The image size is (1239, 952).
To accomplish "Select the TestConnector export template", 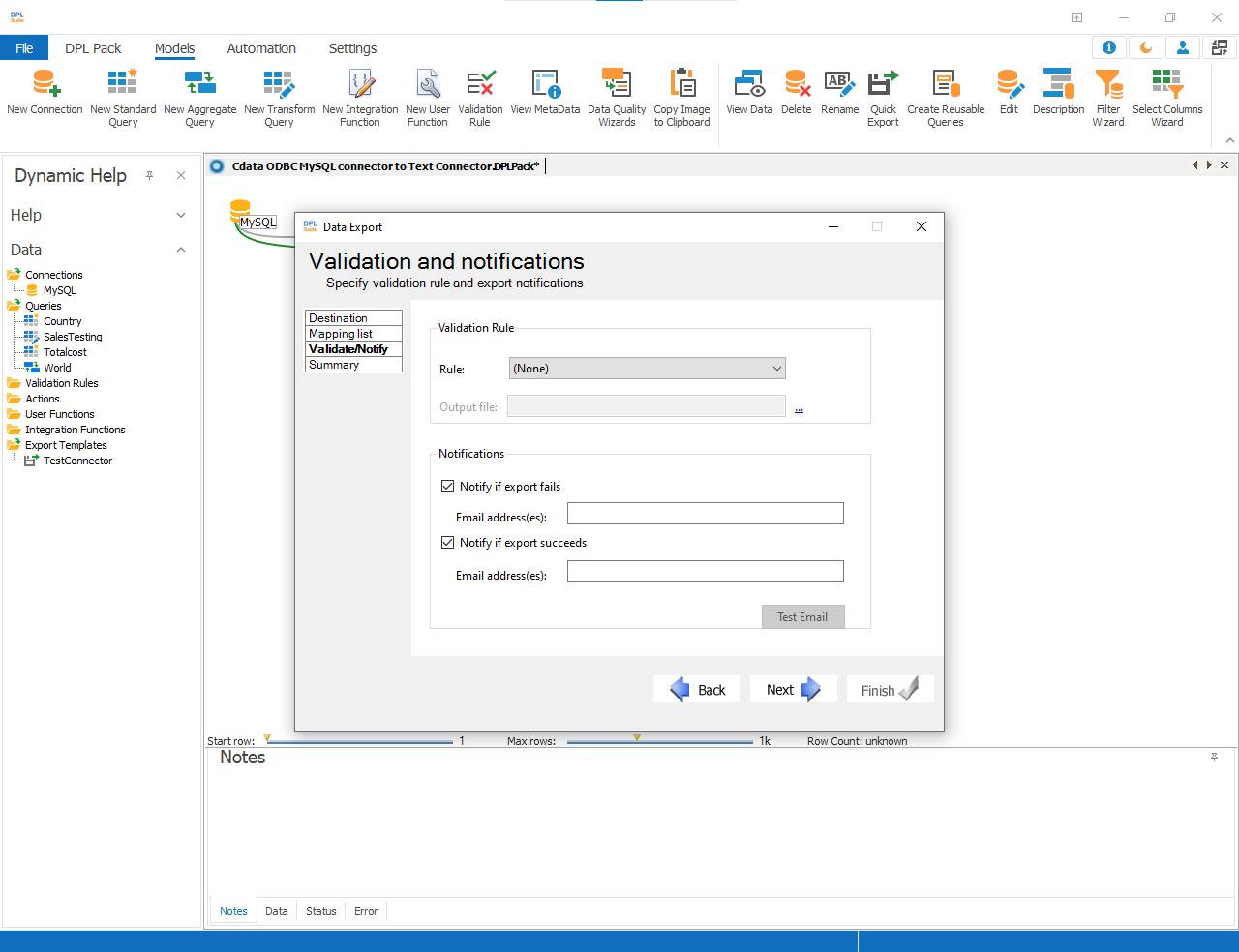I will click(x=77, y=461).
